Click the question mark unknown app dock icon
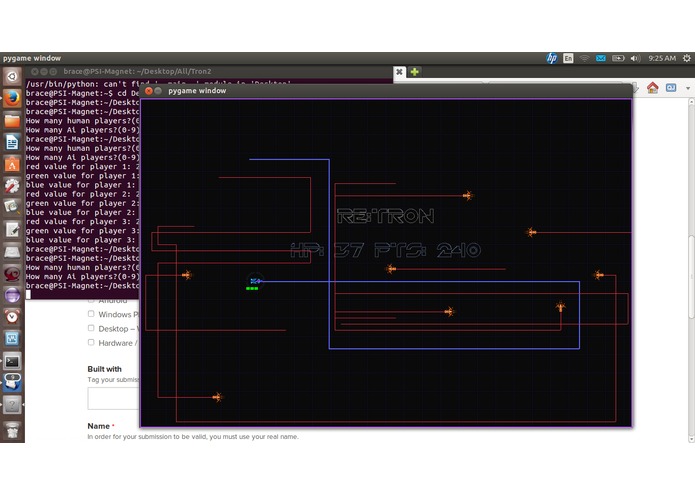 (x=12, y=405)
